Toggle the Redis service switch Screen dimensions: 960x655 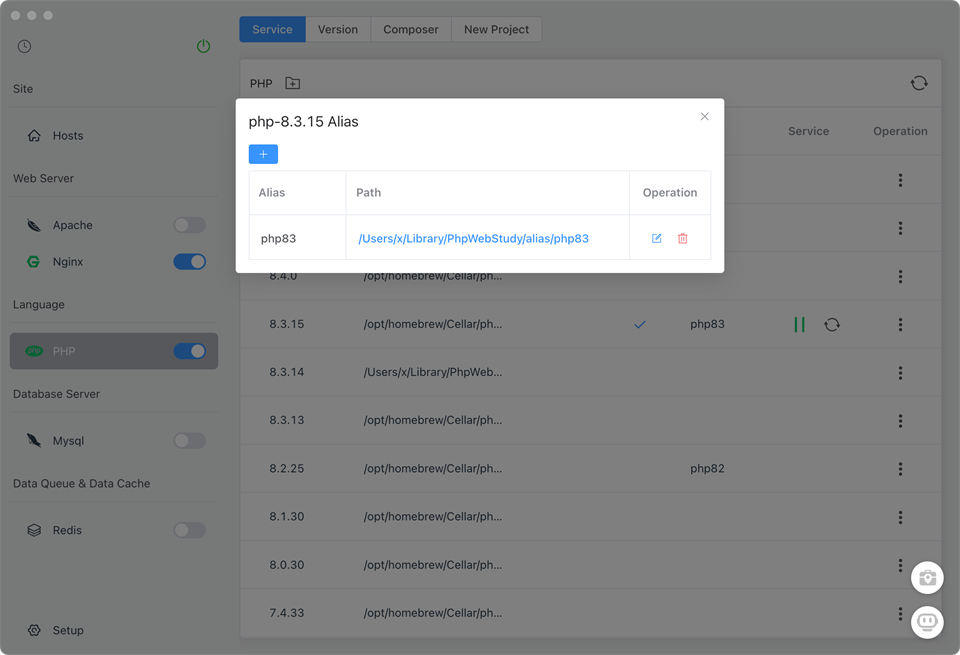(x=190, y=530)
